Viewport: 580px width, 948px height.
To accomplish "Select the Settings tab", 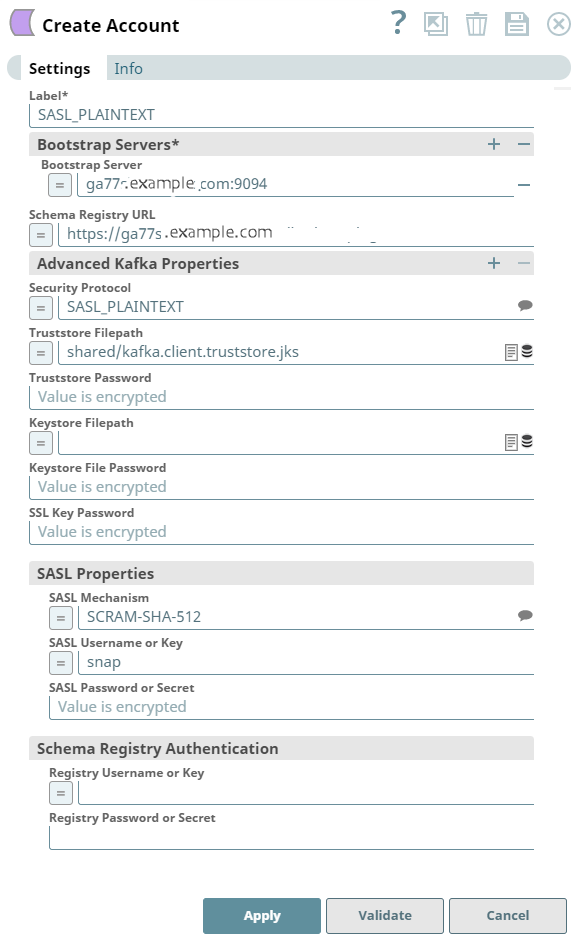I will (x=60, y=68).
